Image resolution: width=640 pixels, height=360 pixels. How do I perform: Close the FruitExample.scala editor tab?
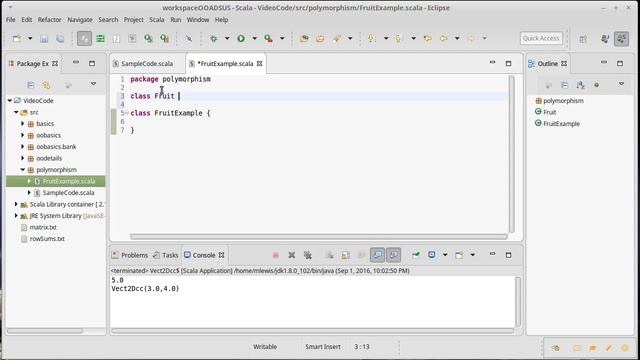[260, 64]
